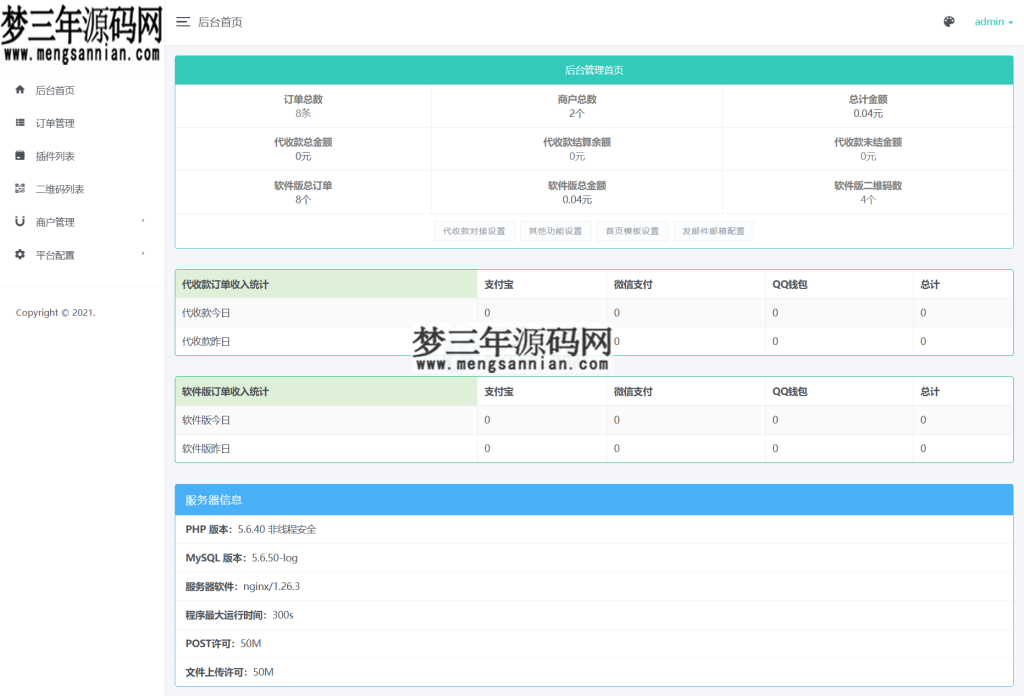Open 后台首页 in the sidebar
The height and width of the screenshot is (696, 1024).
point(55,90)
